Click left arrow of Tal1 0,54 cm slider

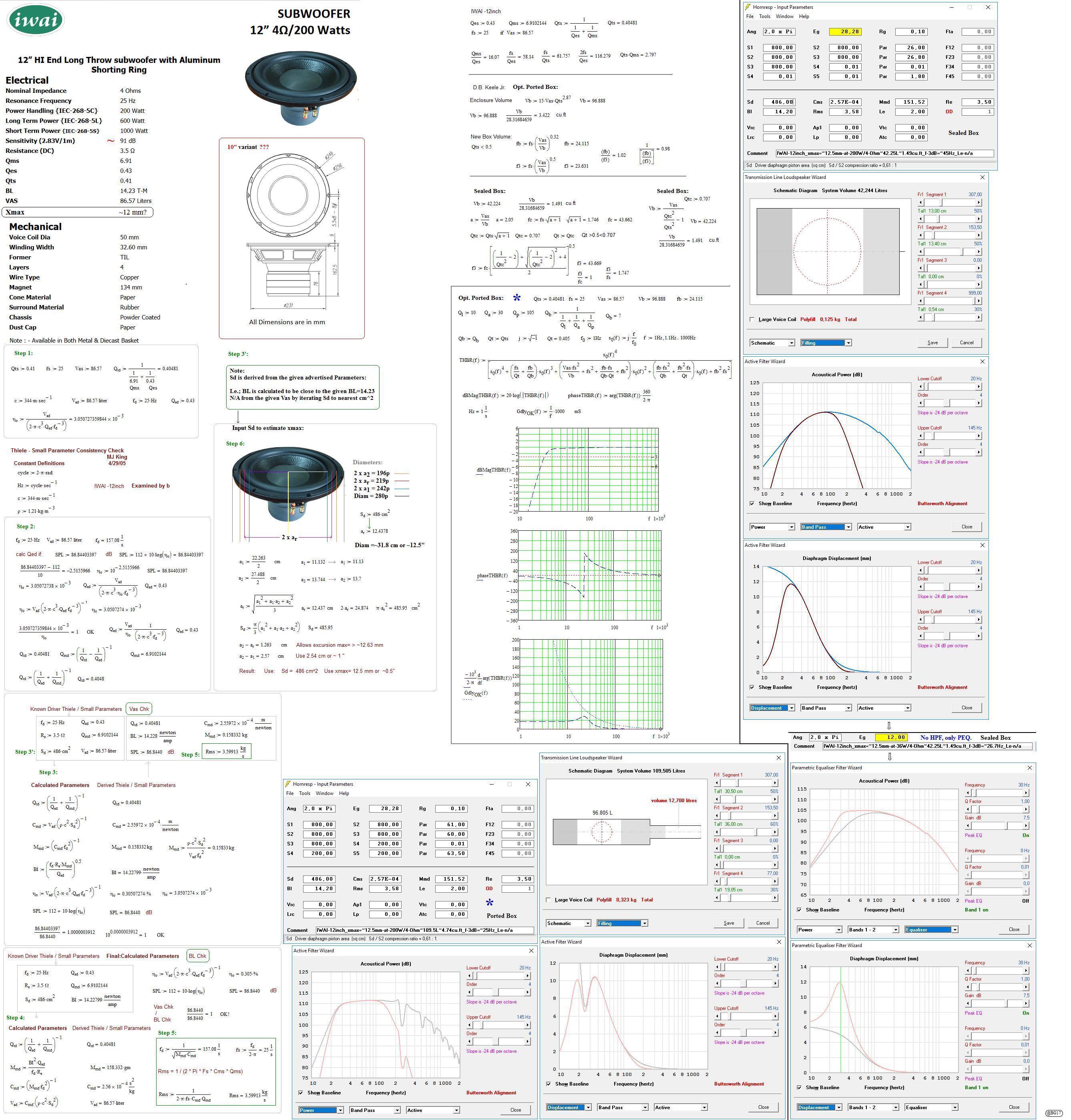[x=920, y=317]
